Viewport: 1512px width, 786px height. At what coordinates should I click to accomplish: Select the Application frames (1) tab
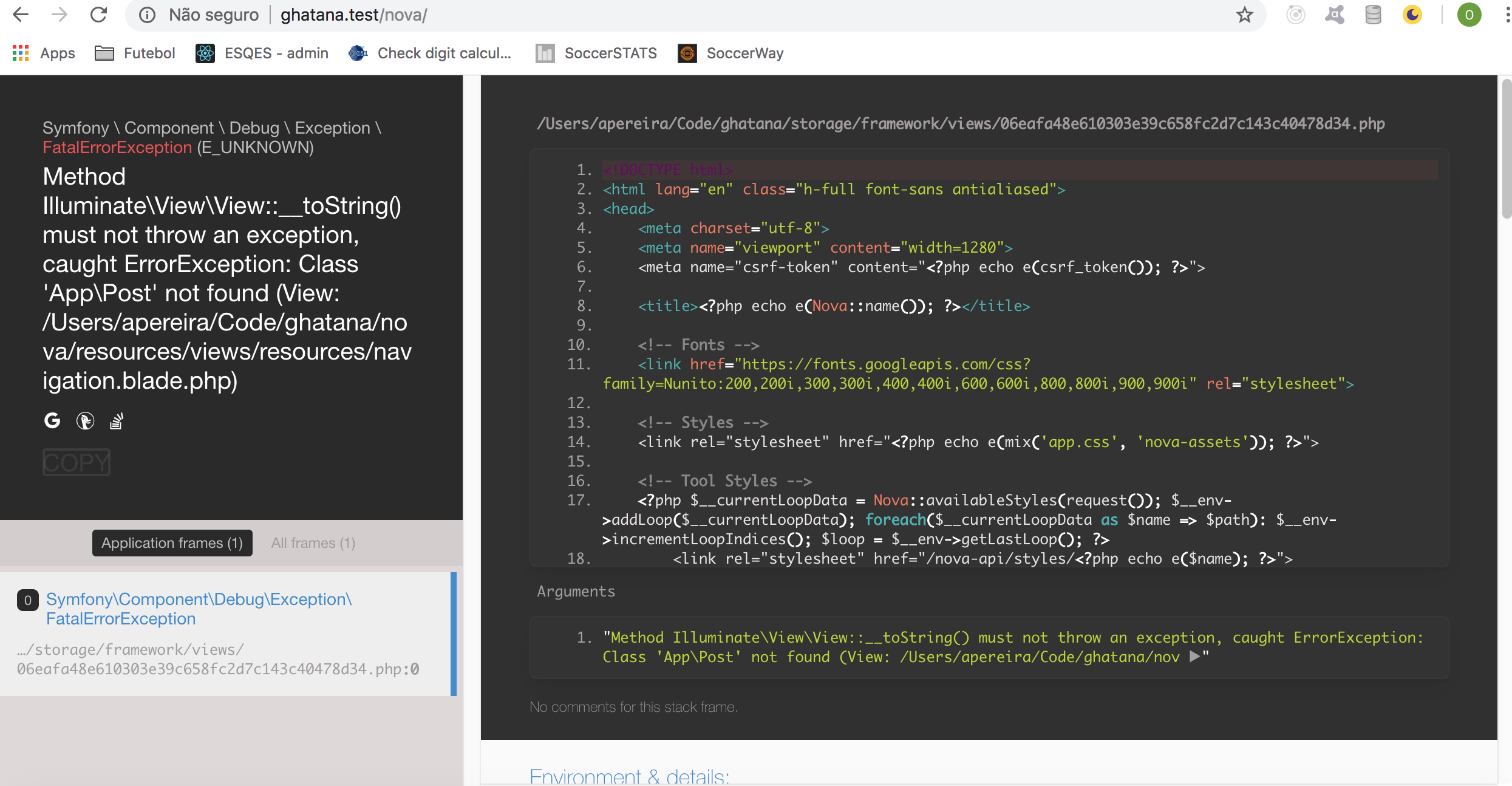pyautogui.click(x=172, y=543)
